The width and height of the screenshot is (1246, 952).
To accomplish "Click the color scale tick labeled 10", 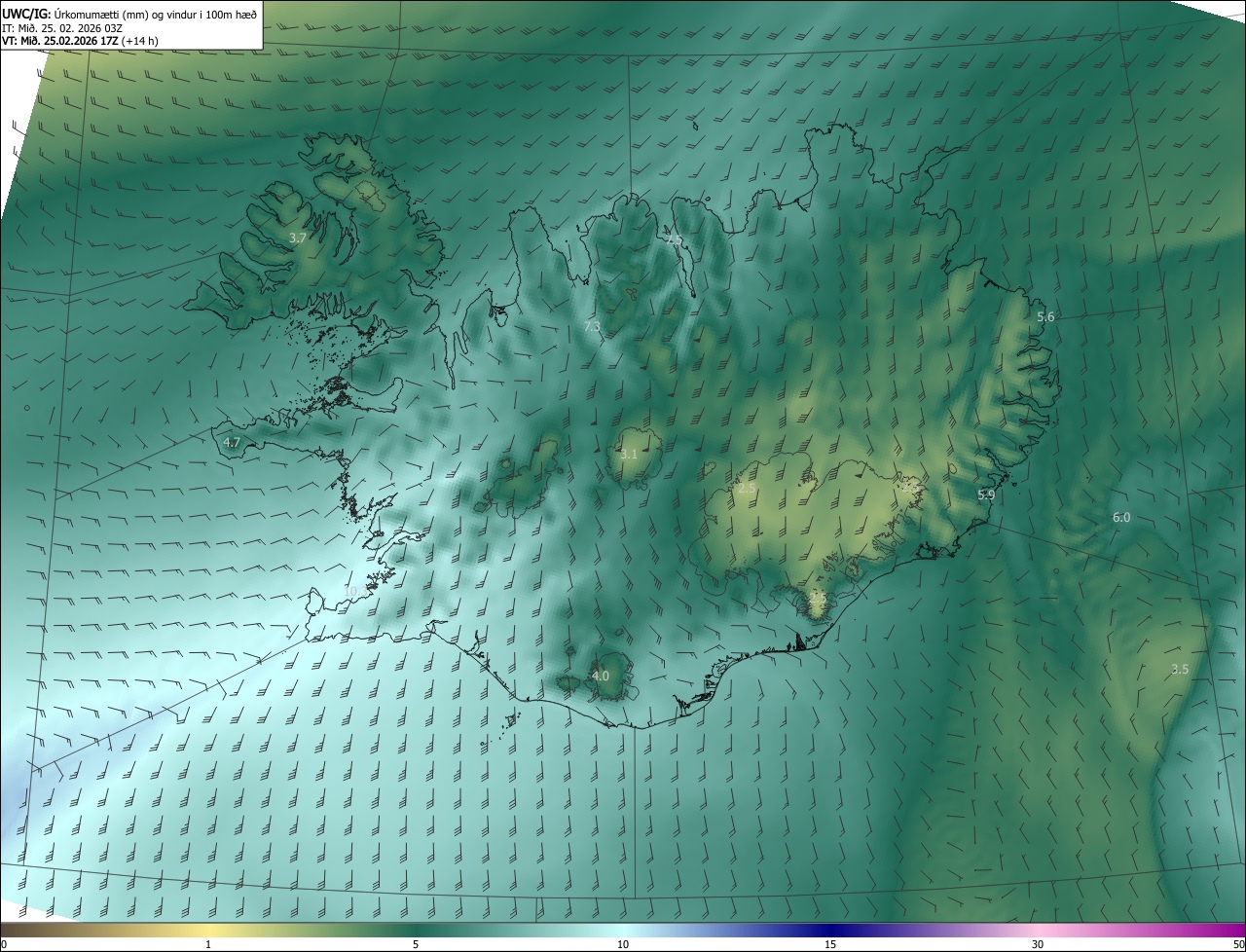I will coord(623,944).
